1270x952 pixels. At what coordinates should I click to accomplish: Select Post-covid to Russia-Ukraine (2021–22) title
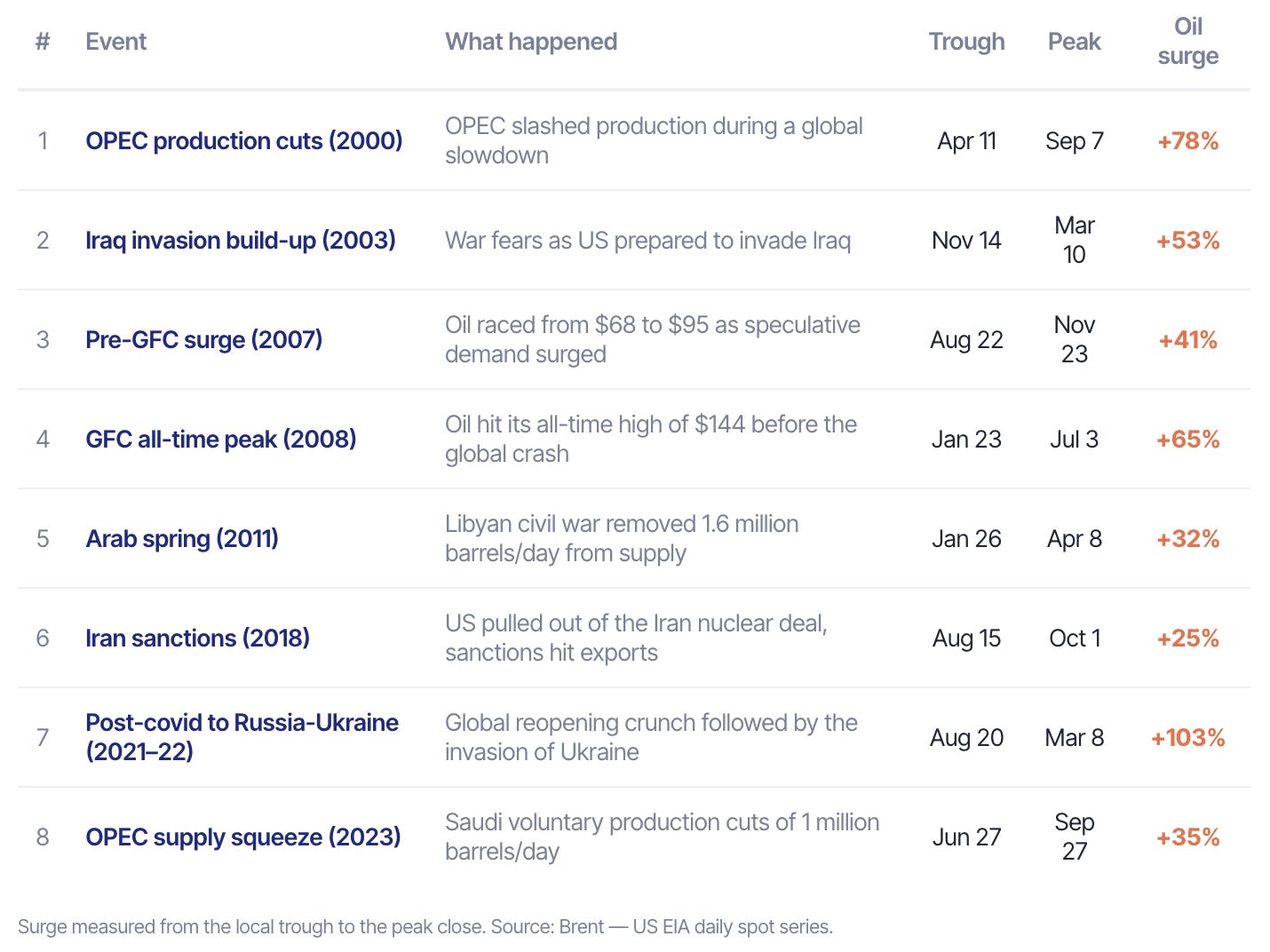(242, 737)
